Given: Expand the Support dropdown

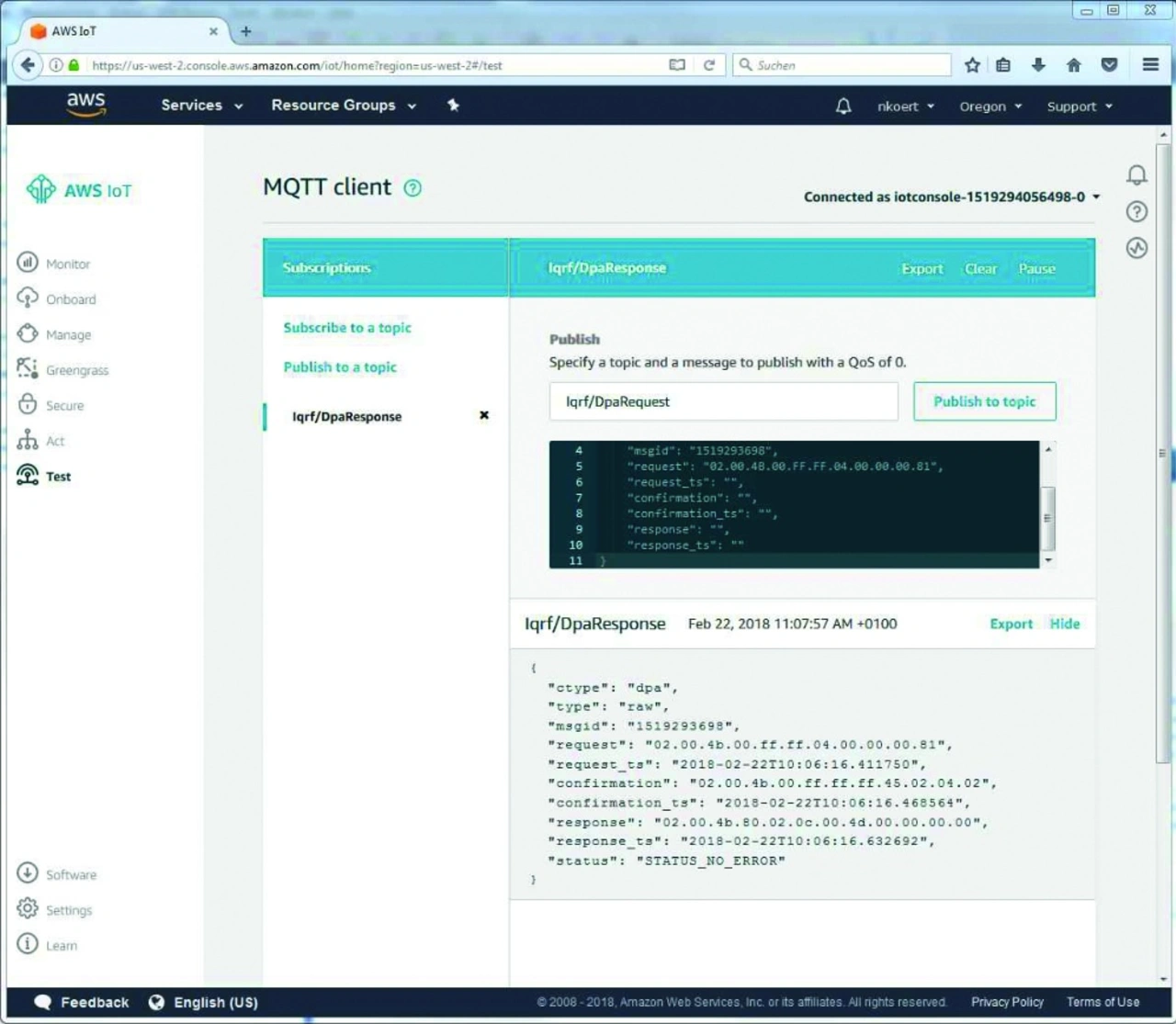Looking at the screenshot, I should click(1080, 107).
